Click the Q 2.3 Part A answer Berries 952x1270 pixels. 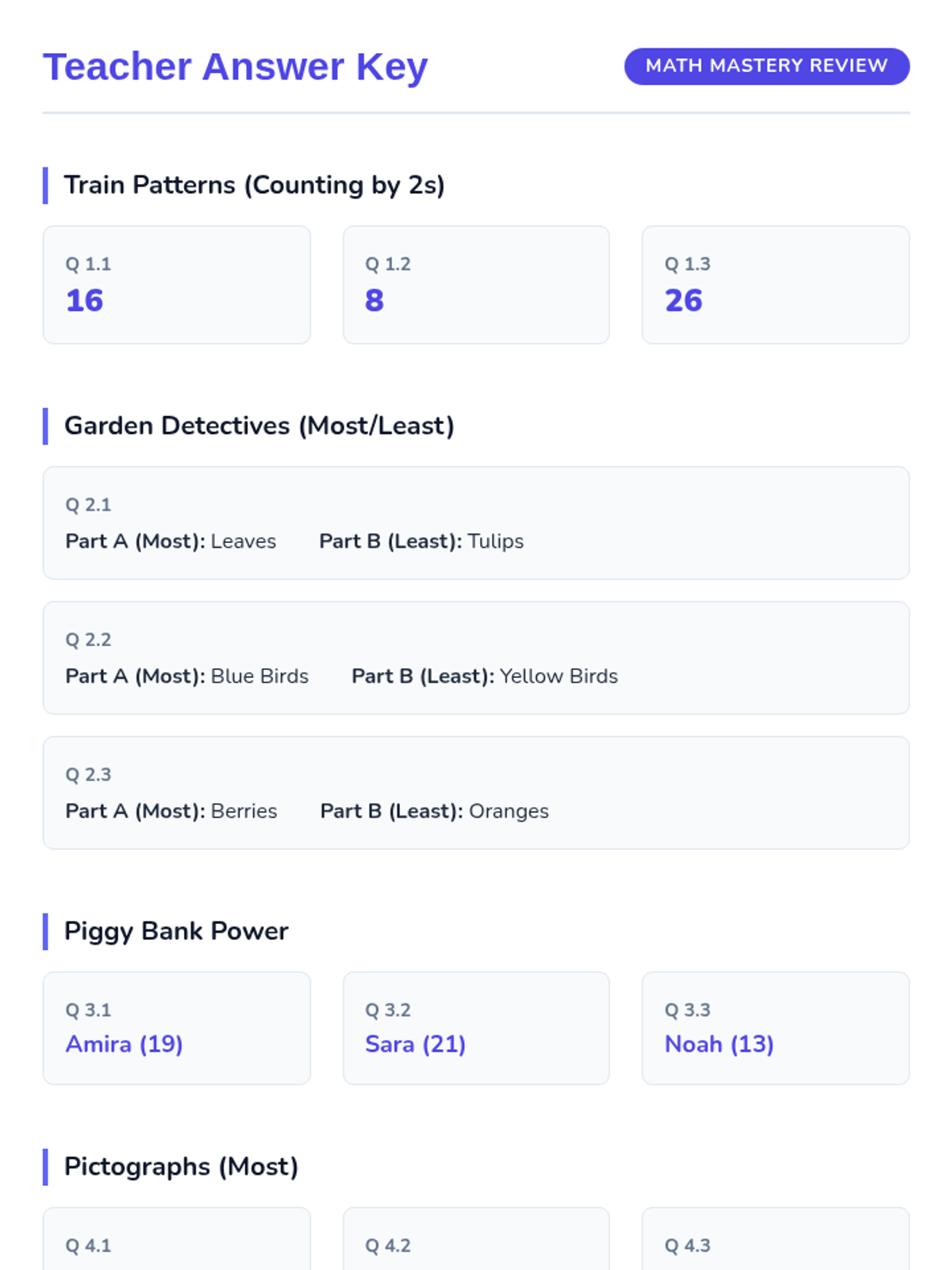244,811
